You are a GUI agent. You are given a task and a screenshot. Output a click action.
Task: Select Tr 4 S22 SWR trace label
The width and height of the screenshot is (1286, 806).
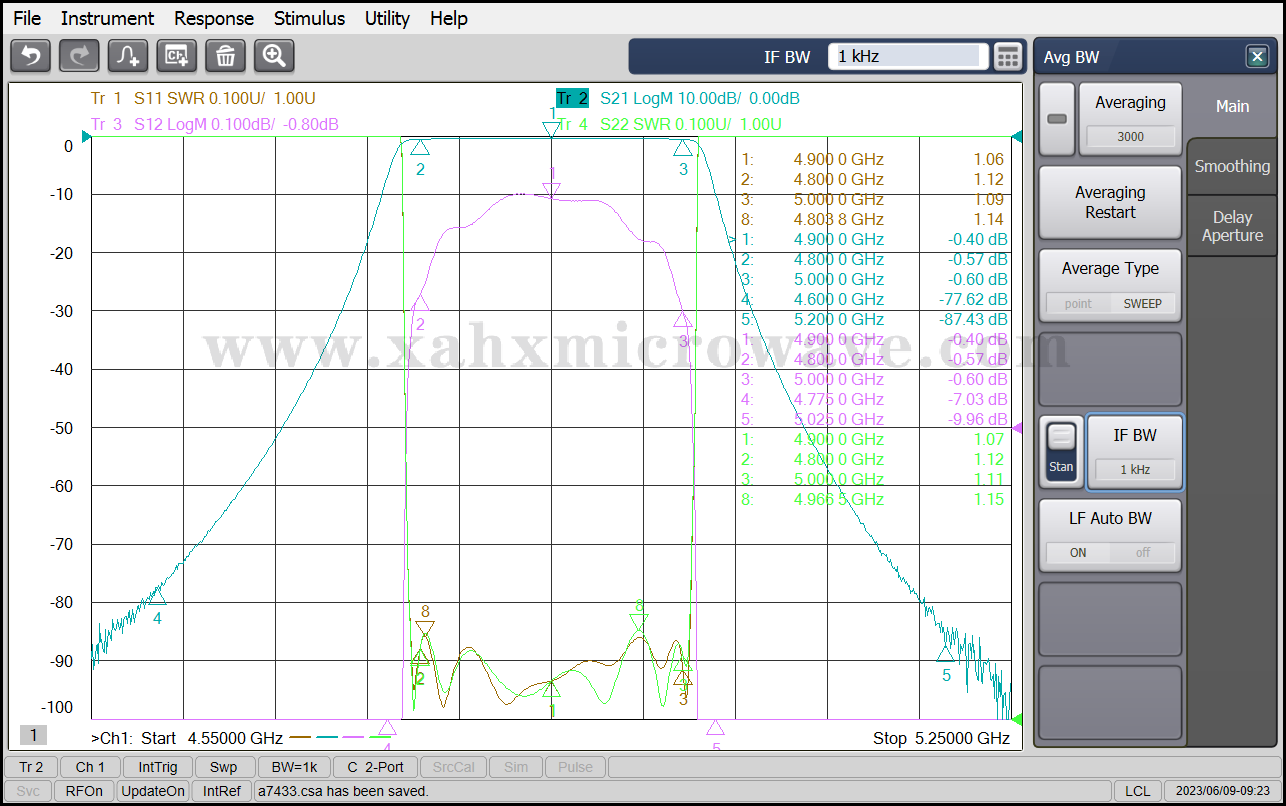668,124
